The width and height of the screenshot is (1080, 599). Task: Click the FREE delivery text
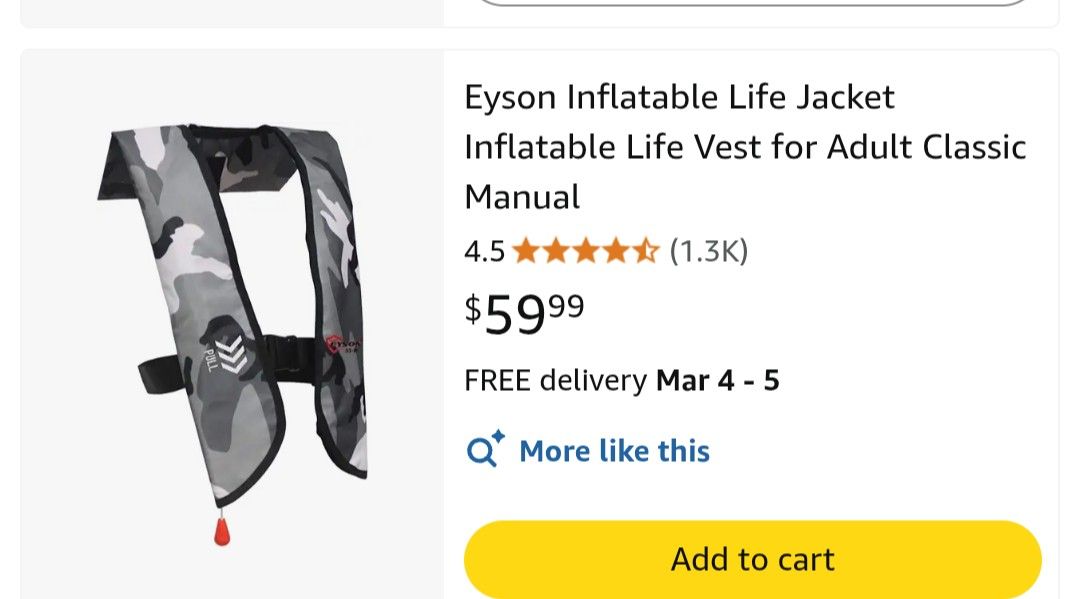(555, 381)
